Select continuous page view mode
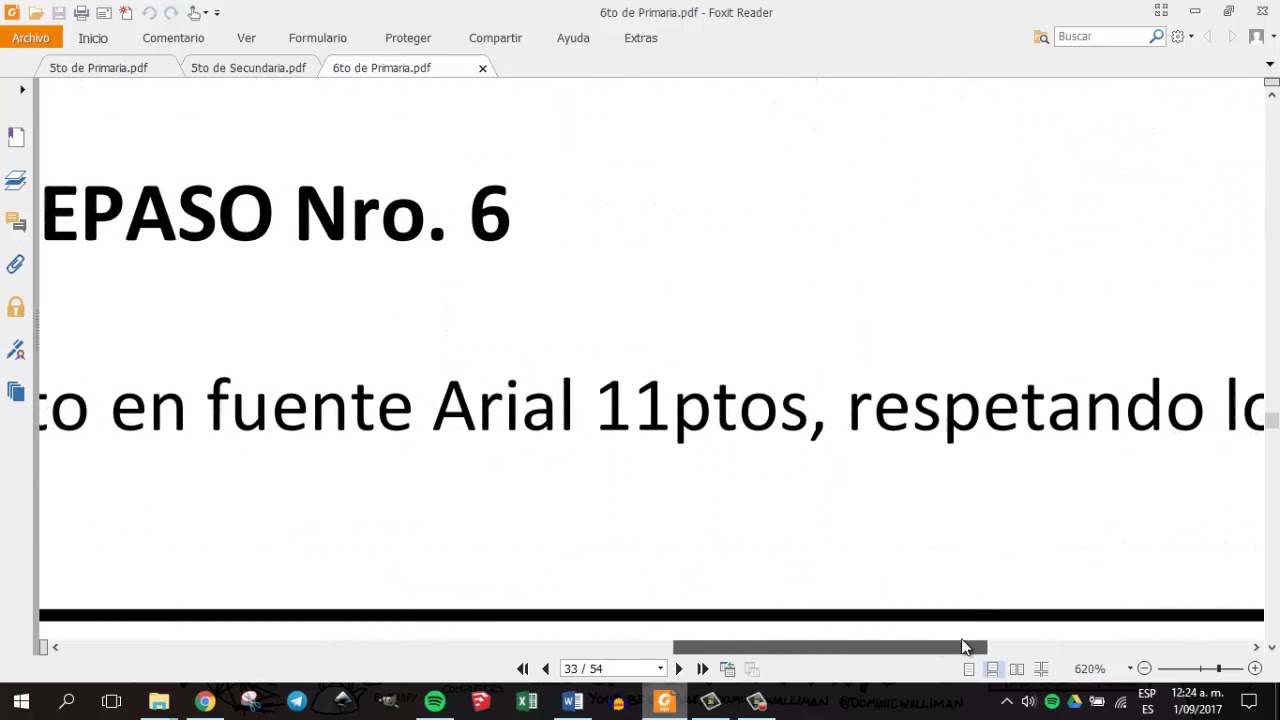The height and width of the screenshot is (720, 1280). coord(992,669)
